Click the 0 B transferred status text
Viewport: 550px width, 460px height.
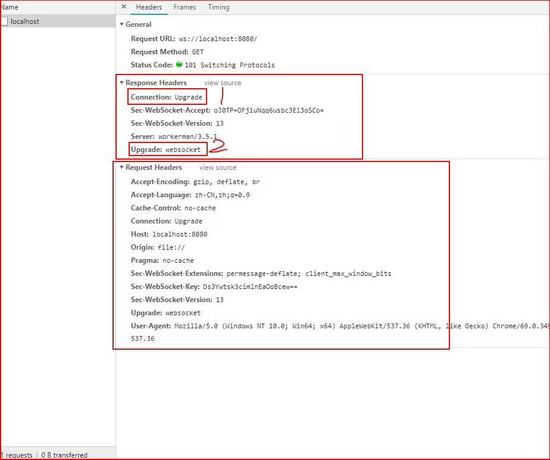64,455
